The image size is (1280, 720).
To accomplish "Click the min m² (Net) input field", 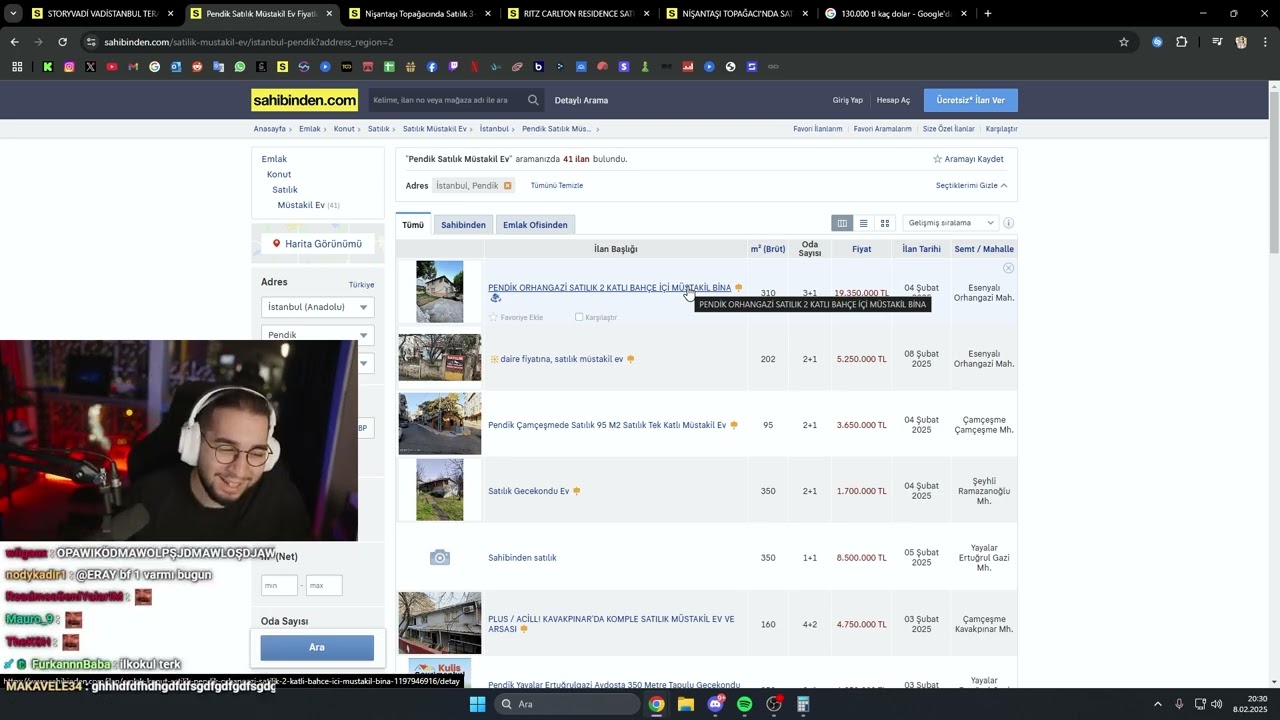I will click(x=279, y=585).
